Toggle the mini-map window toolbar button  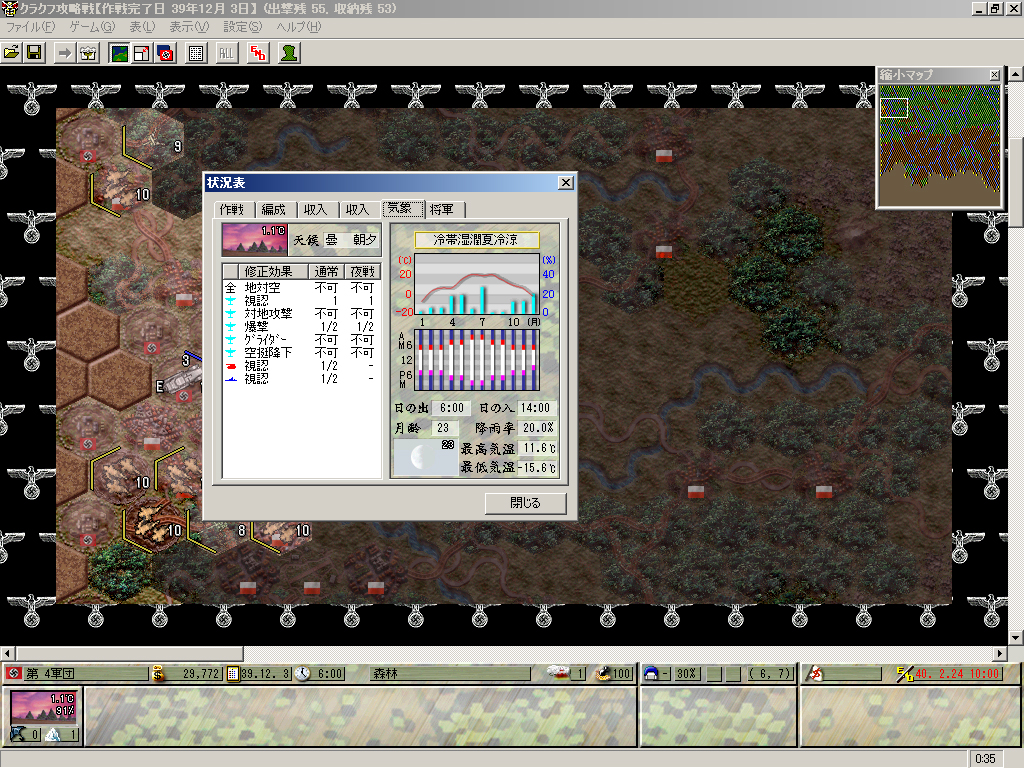[x=142, y=52]
